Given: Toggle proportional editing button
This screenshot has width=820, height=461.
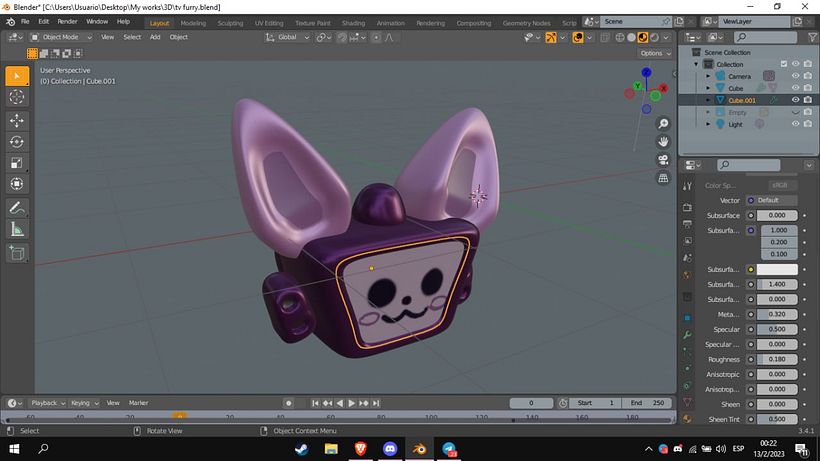Looking at the screenshot, I should 376,37.
